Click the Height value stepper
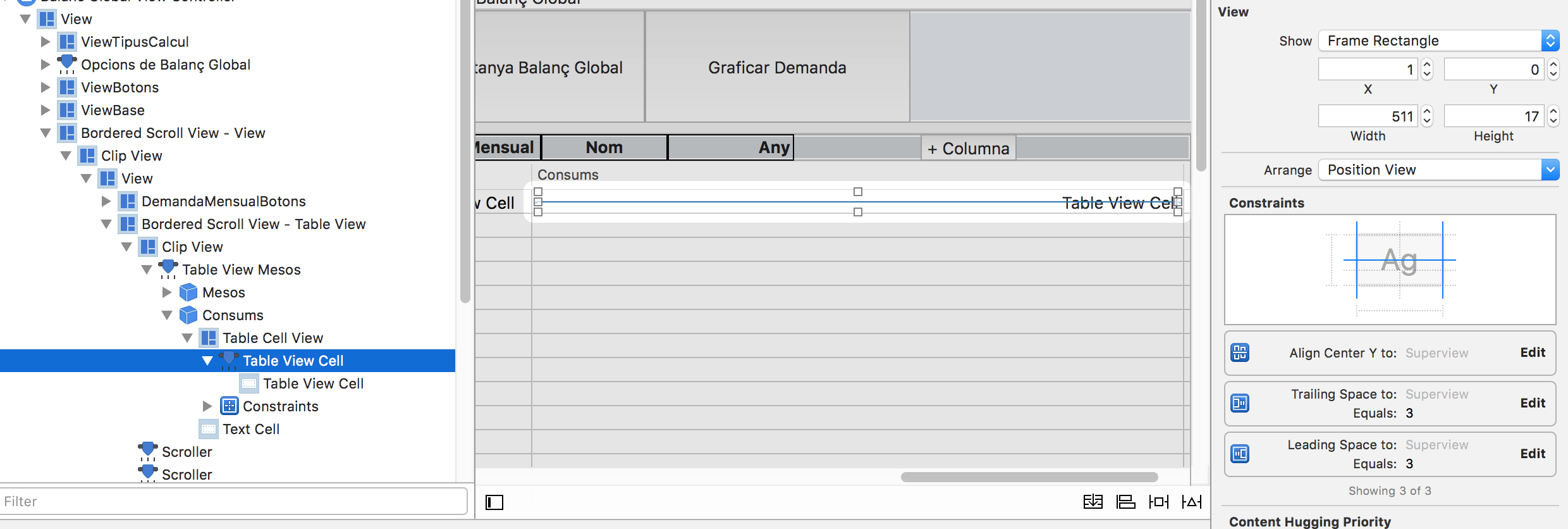The width and height of the screenshot is (1568, 529). pyautogui.click(x=1553, y=116)
